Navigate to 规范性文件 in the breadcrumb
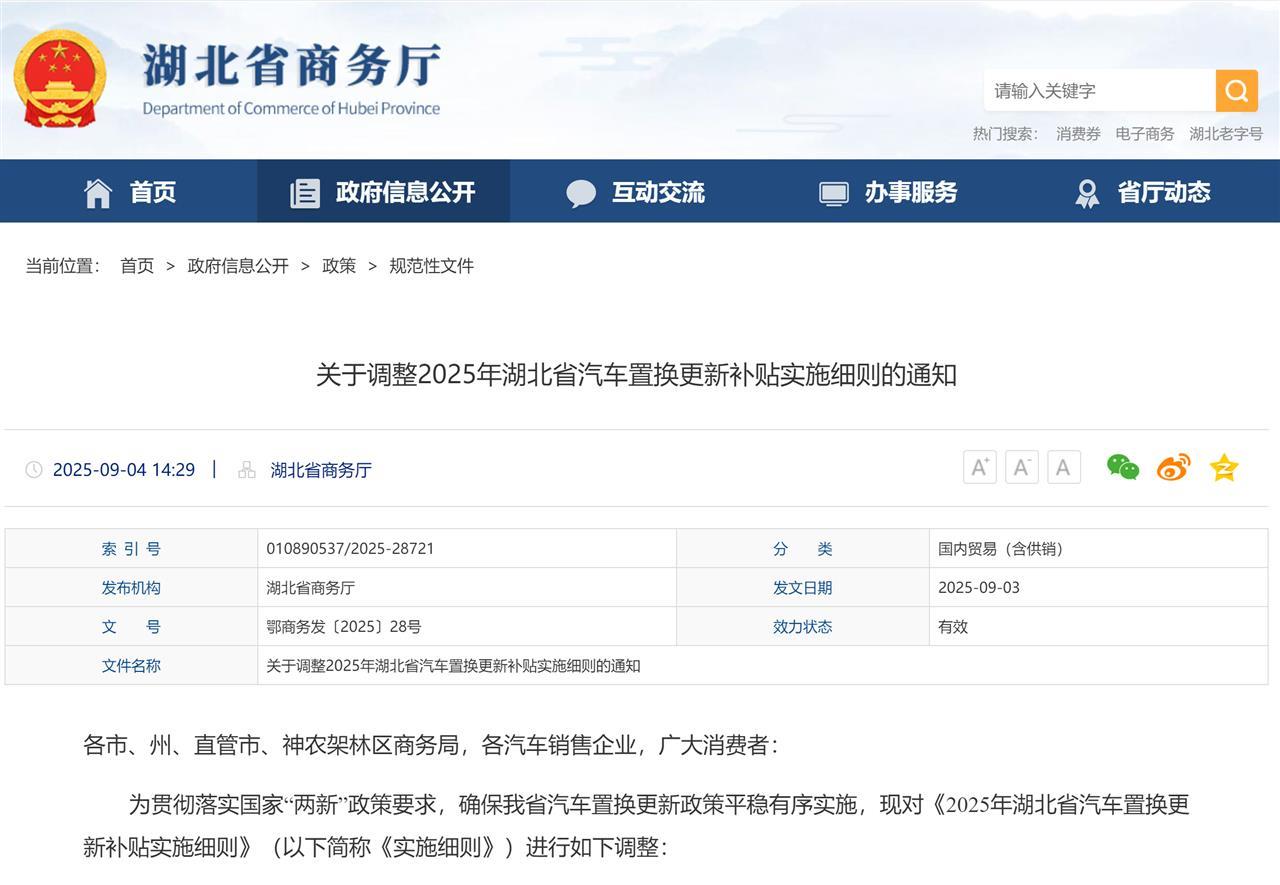Screen dimensions: 1280x885 (x=432, y=266)
